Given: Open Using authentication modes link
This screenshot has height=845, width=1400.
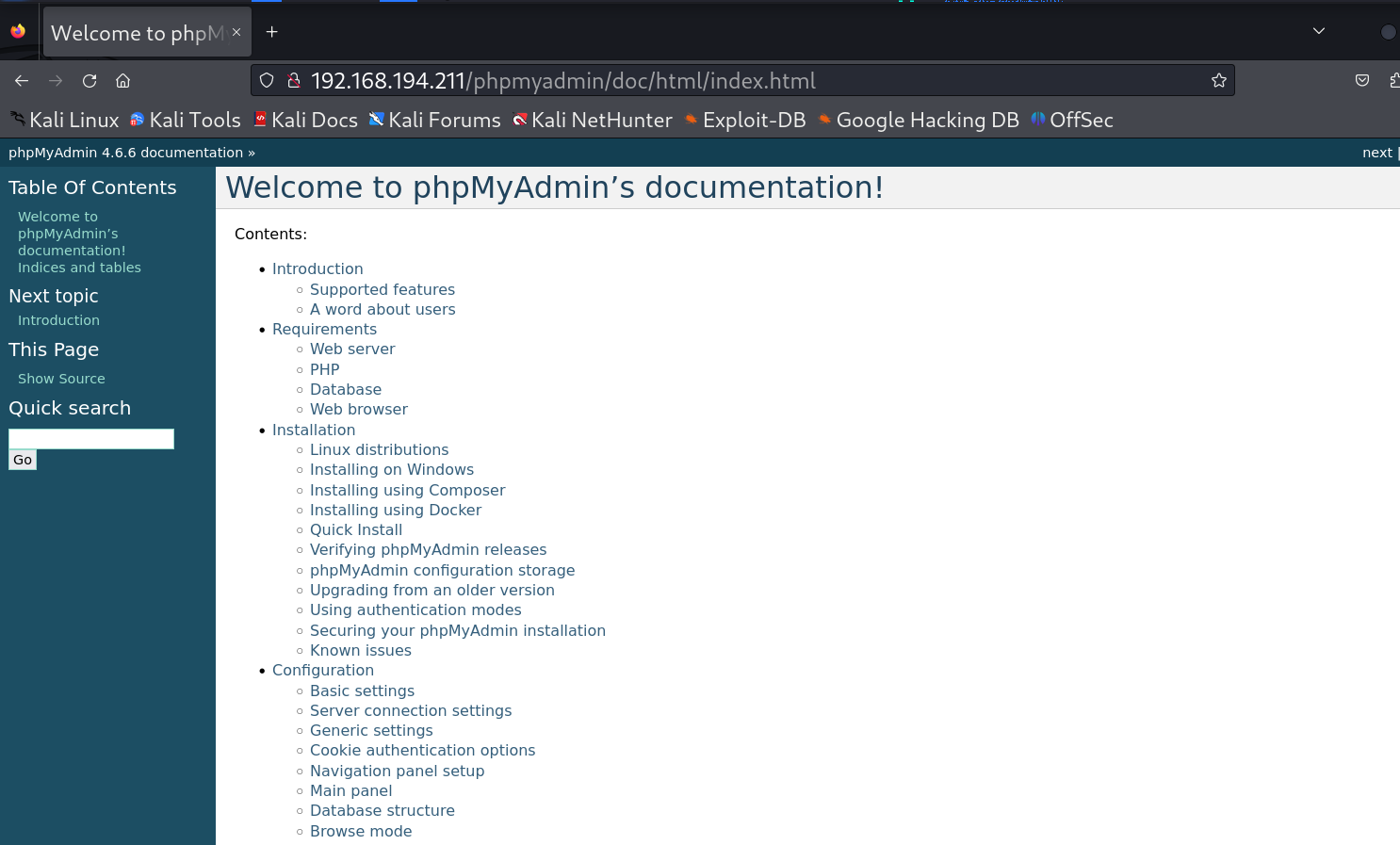Looking at the screenshot, I should click(415, 610).
